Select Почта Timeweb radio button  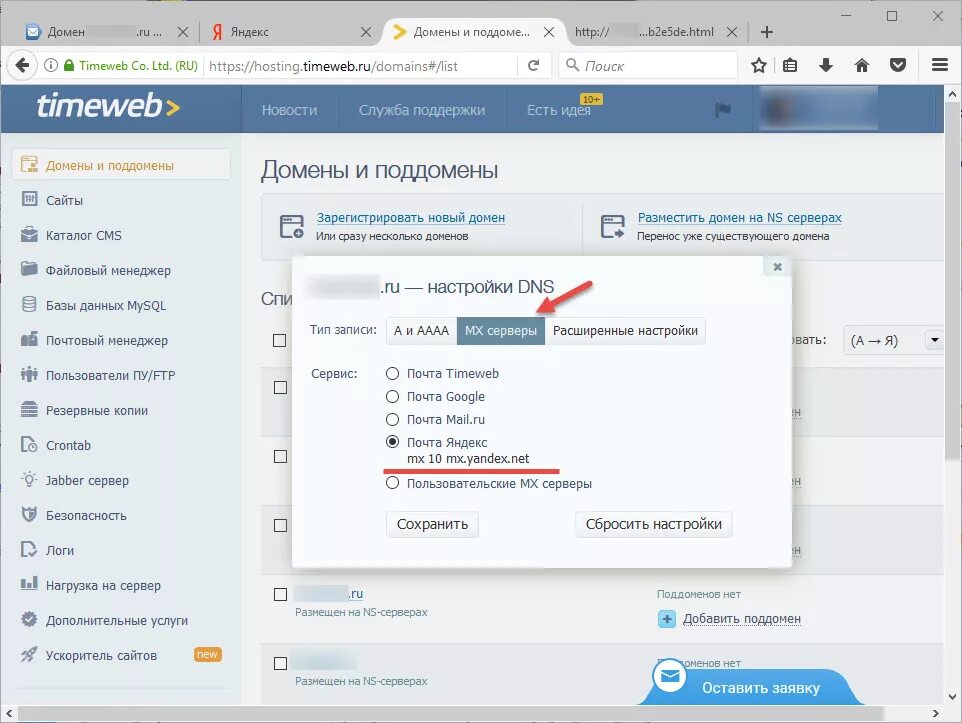[x=392, y=373]
